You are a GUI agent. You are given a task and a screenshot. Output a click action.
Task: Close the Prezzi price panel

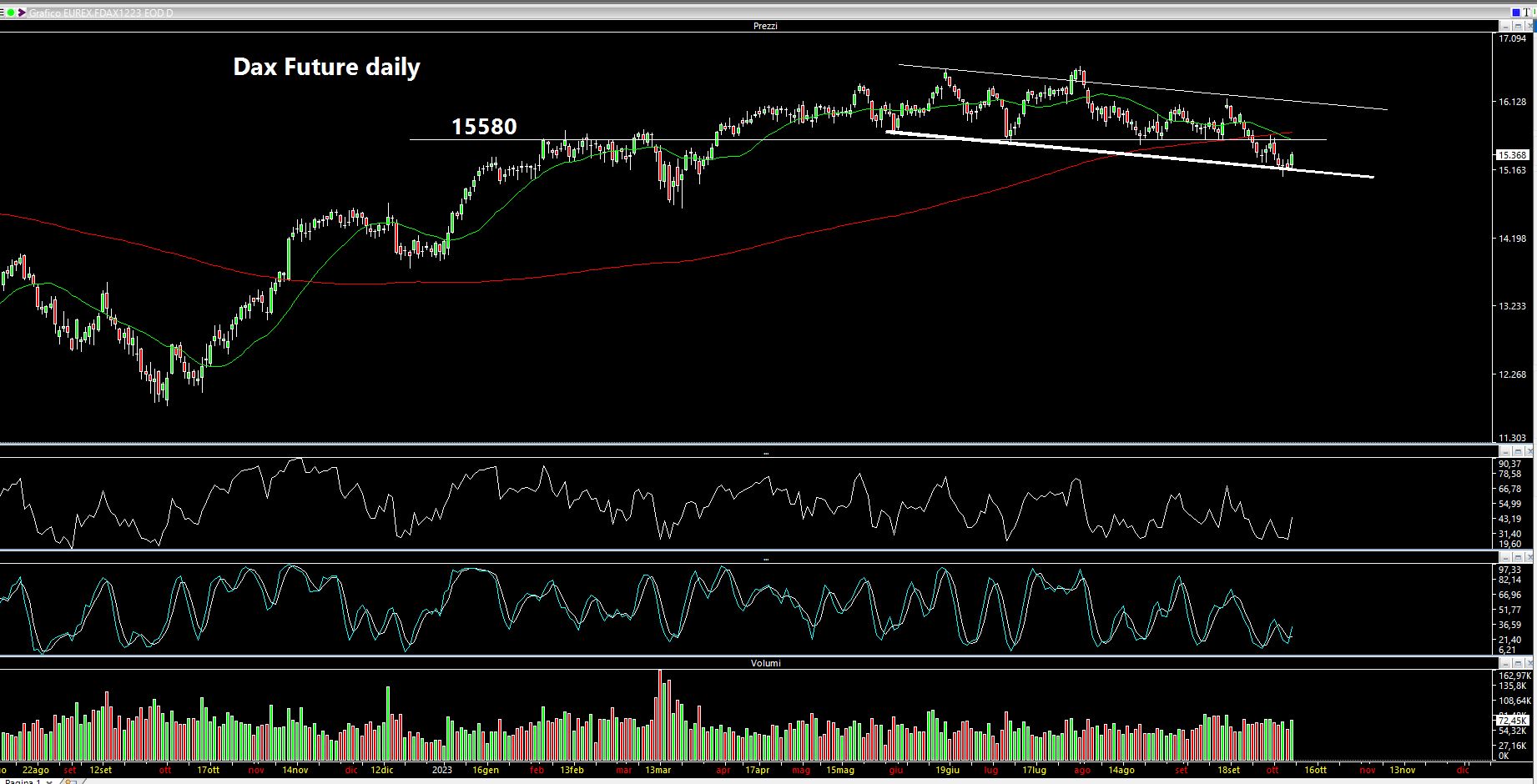click(x=1530, y=27)
